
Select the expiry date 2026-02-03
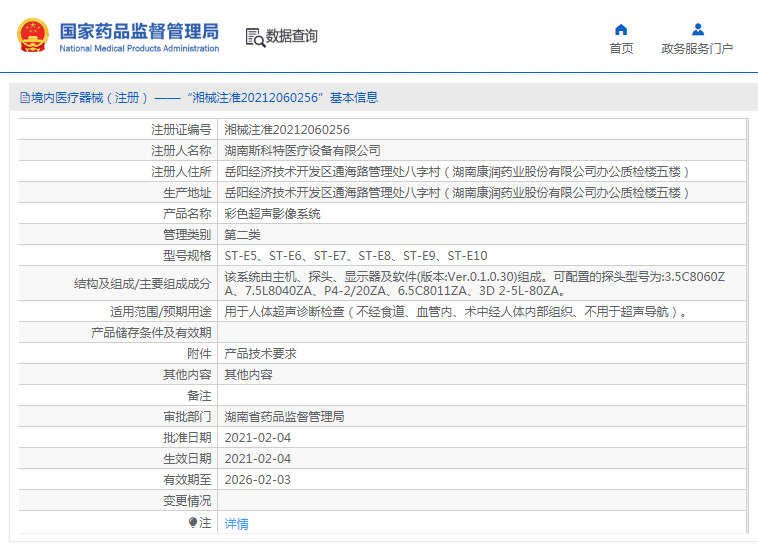pyautogui.click(x=257, y=480)
